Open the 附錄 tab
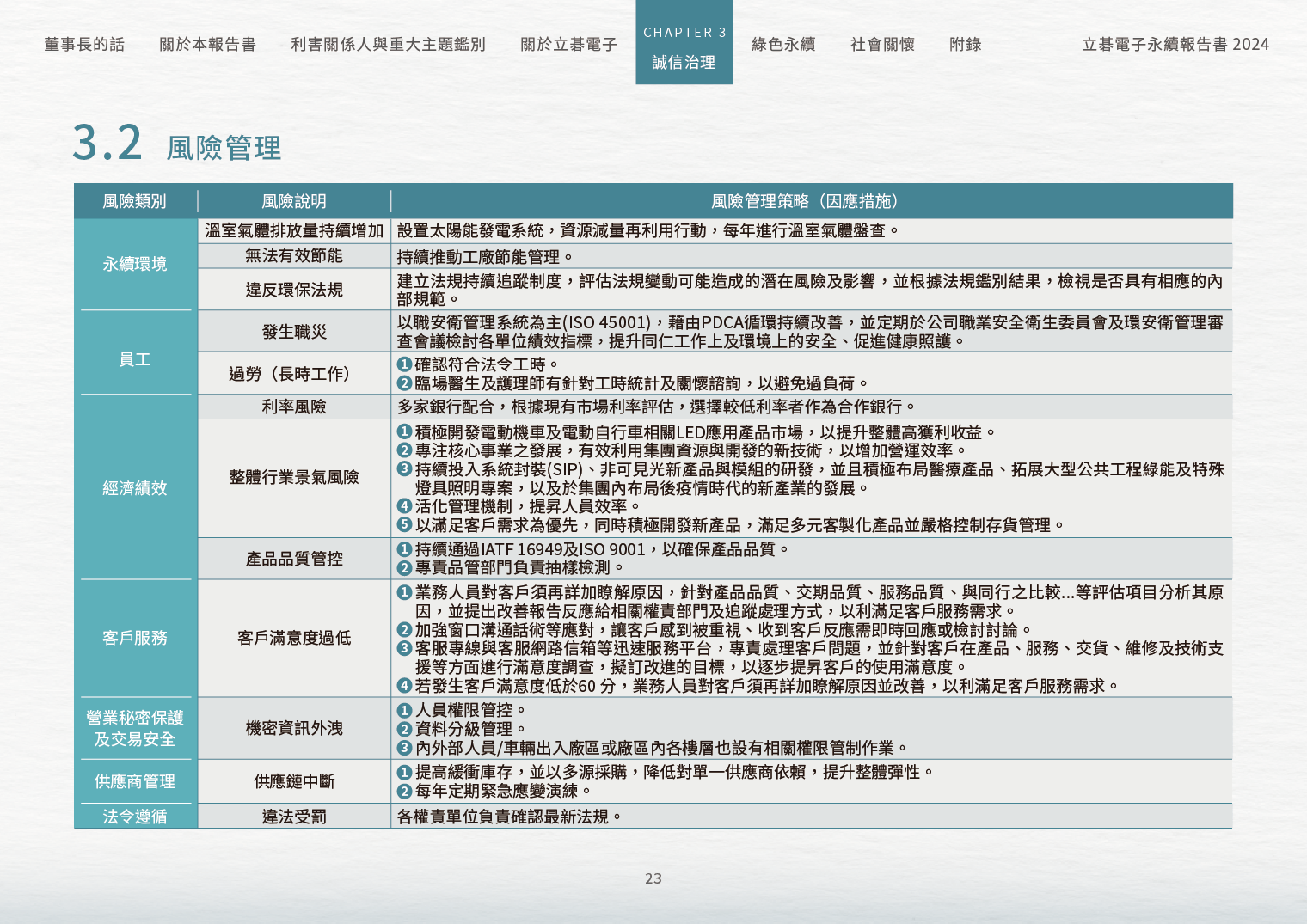The height and width of the screenshot is (924, 1307). click(x=966, y=44)
